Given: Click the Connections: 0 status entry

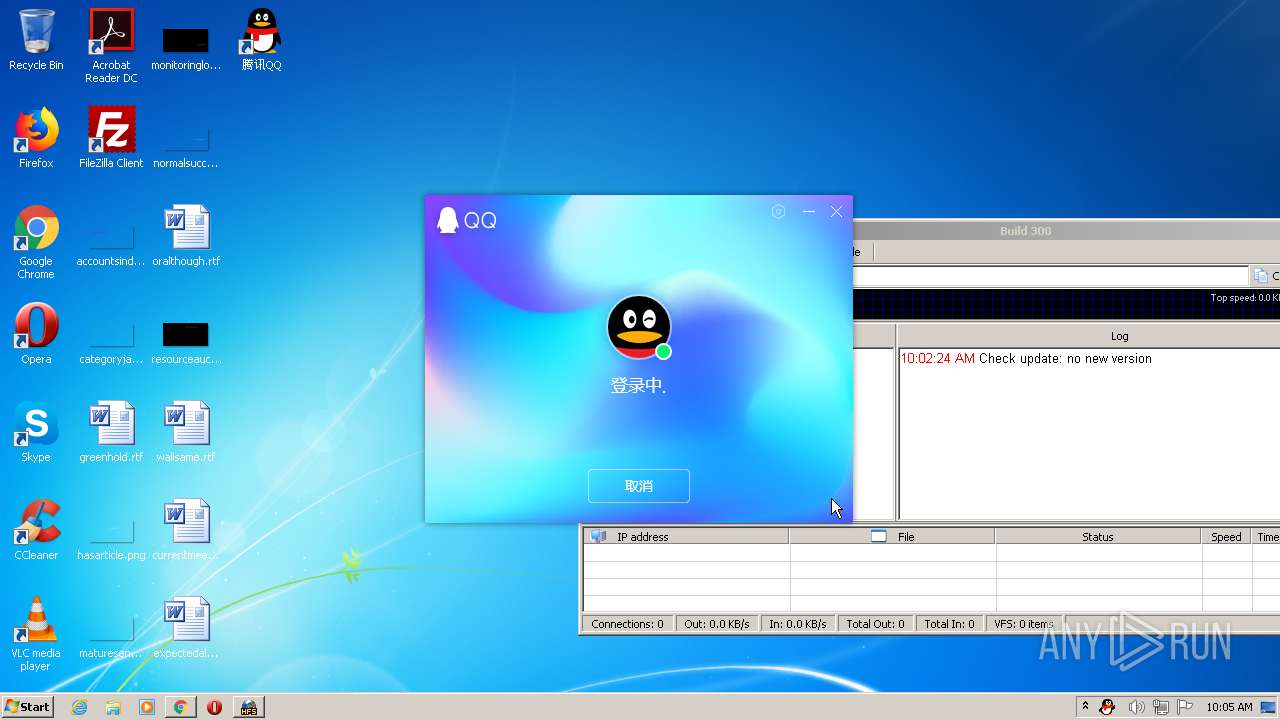Looking at the screenshot, I should tap(627, 624).
